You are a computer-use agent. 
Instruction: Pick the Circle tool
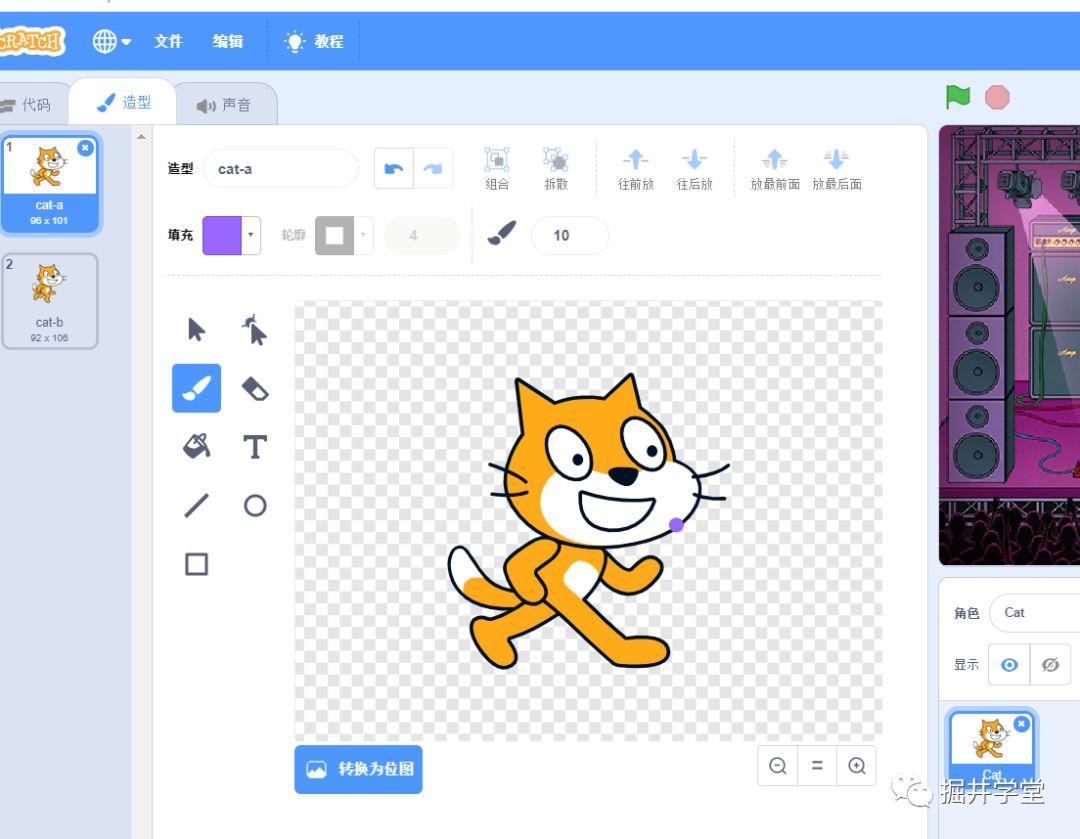click(x=255, y=505)
